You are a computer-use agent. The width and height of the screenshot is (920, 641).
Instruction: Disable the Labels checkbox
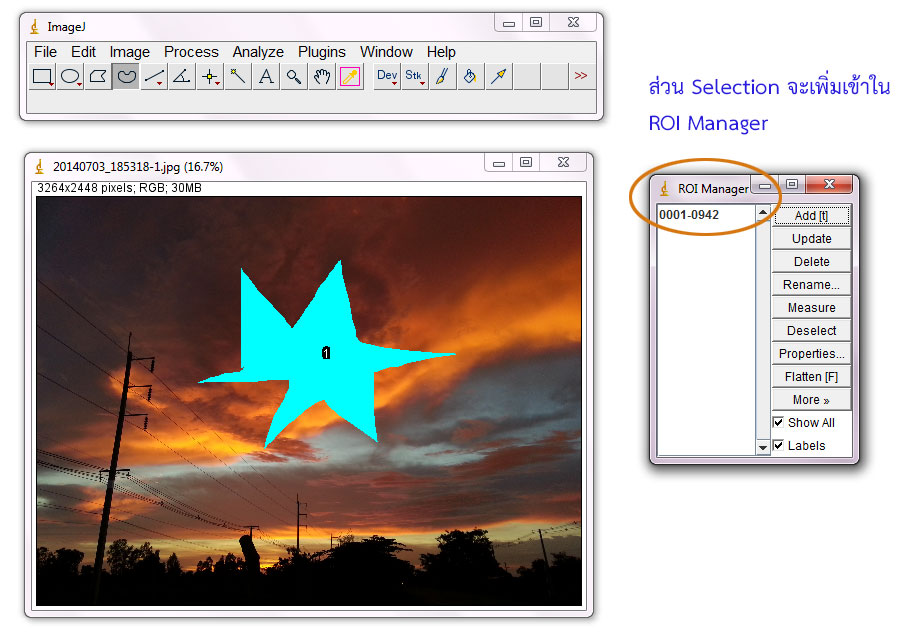[778, 445]
